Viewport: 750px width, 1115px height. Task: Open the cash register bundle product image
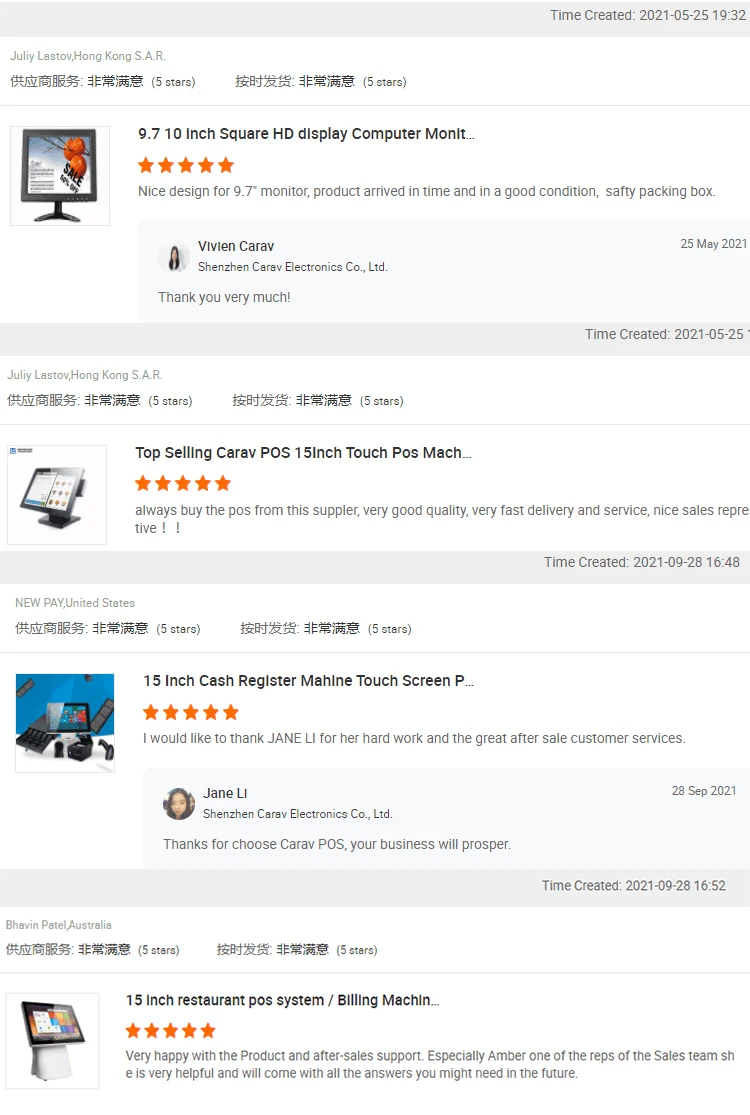coord(65,723)
